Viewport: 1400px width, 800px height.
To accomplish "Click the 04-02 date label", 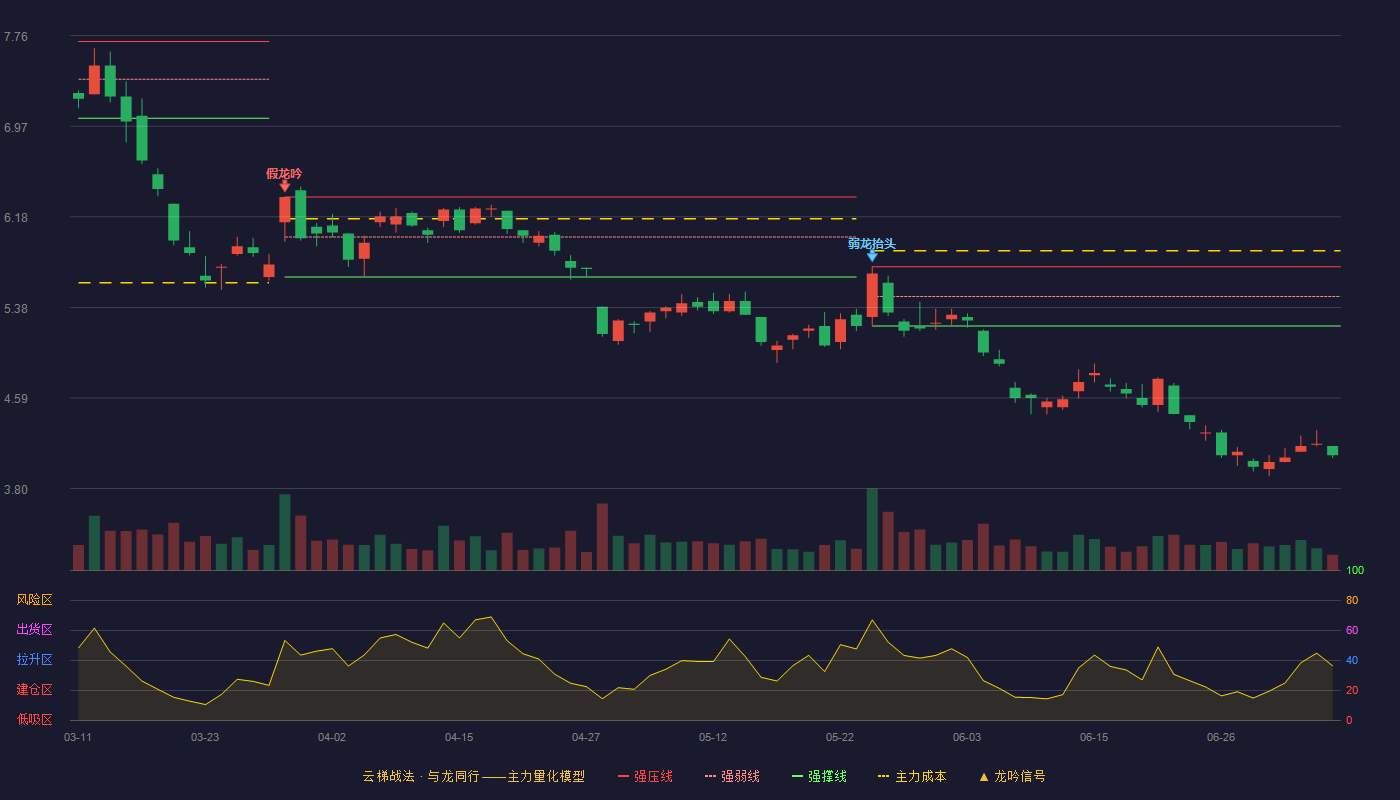I will tap(332, 737).
